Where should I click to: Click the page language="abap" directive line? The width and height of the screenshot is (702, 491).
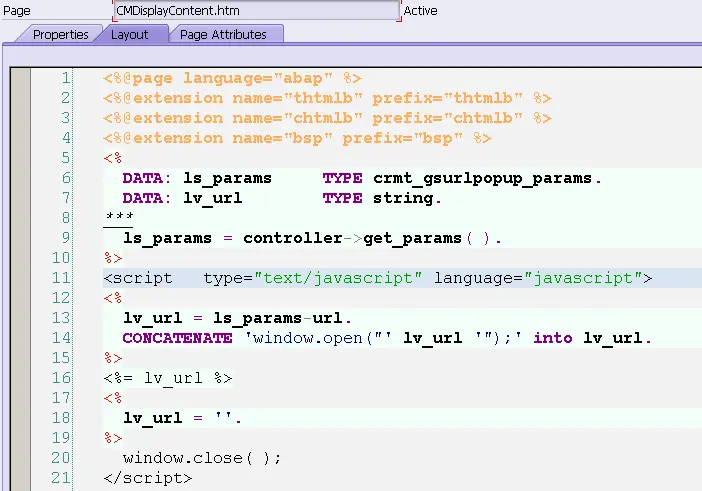[x=232, y=78]
